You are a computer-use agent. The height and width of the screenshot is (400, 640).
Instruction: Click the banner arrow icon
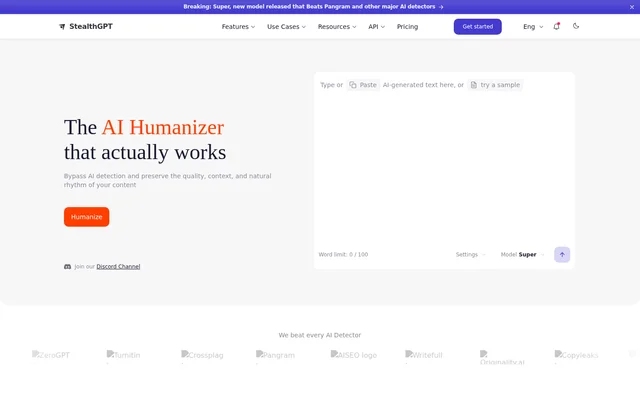click(441, 7)
